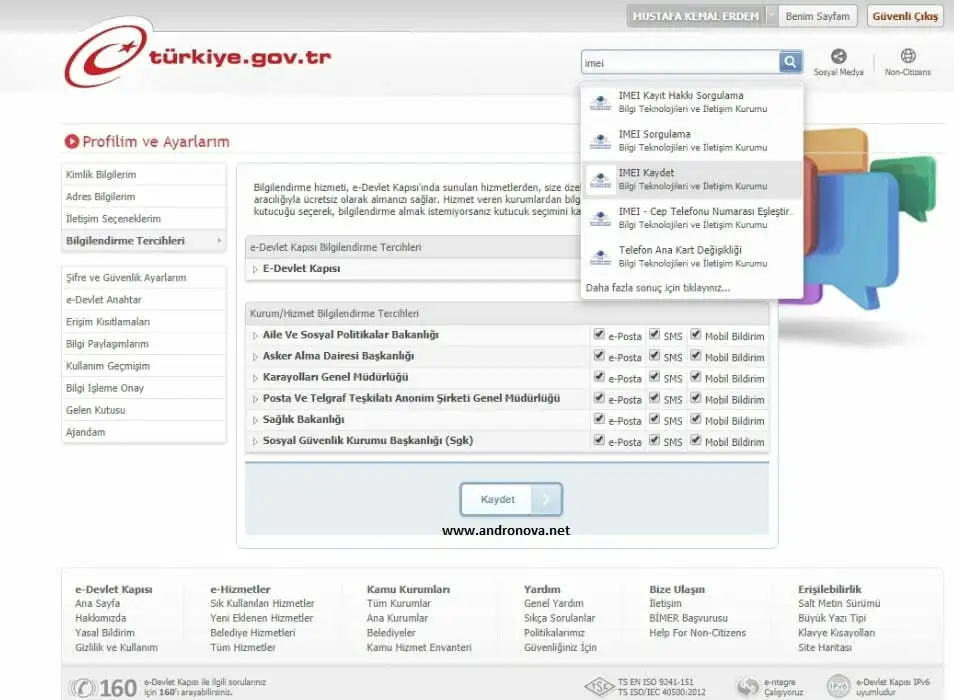Uncheck SMS for Aile Ve Sosyal Politikalar Bakanlığı
Screen dimensions: 954x700
(x=654, y=334)
